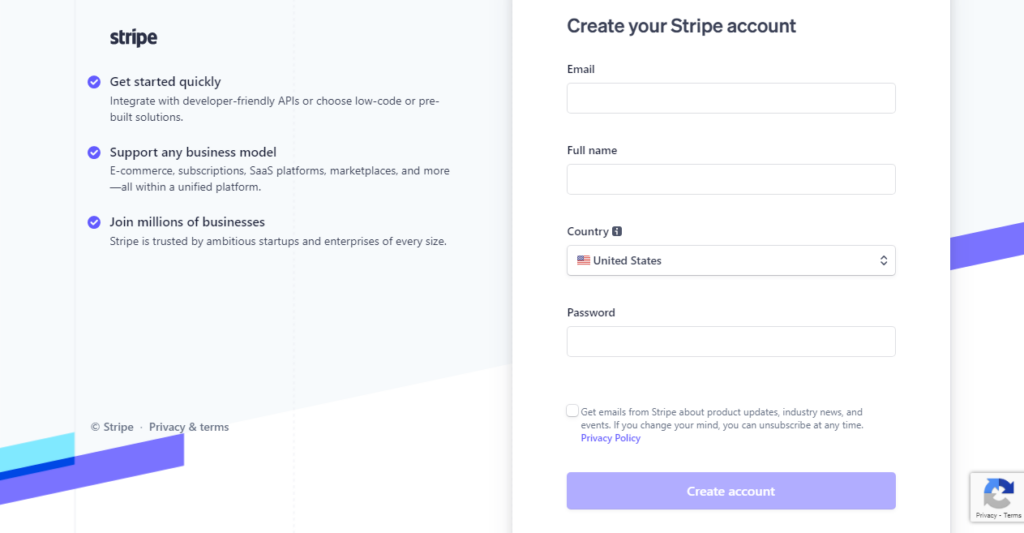Click the checkmark beside Join millions of businesses

coord(94,222)
